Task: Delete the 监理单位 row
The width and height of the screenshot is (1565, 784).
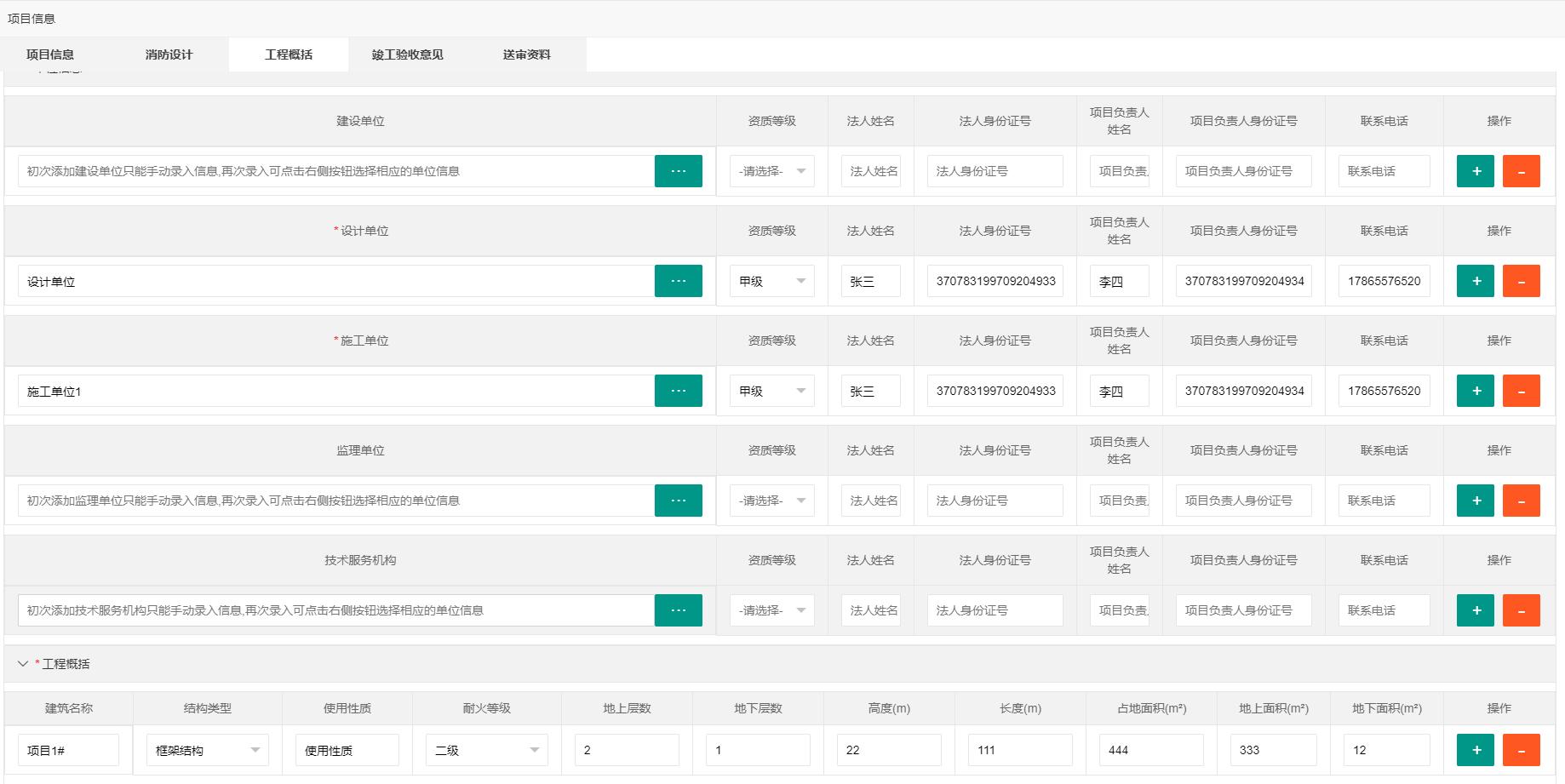Action: 1522,500
